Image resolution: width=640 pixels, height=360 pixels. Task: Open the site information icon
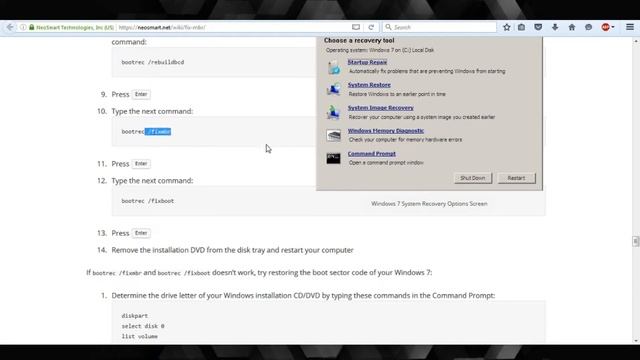point(23,27)
